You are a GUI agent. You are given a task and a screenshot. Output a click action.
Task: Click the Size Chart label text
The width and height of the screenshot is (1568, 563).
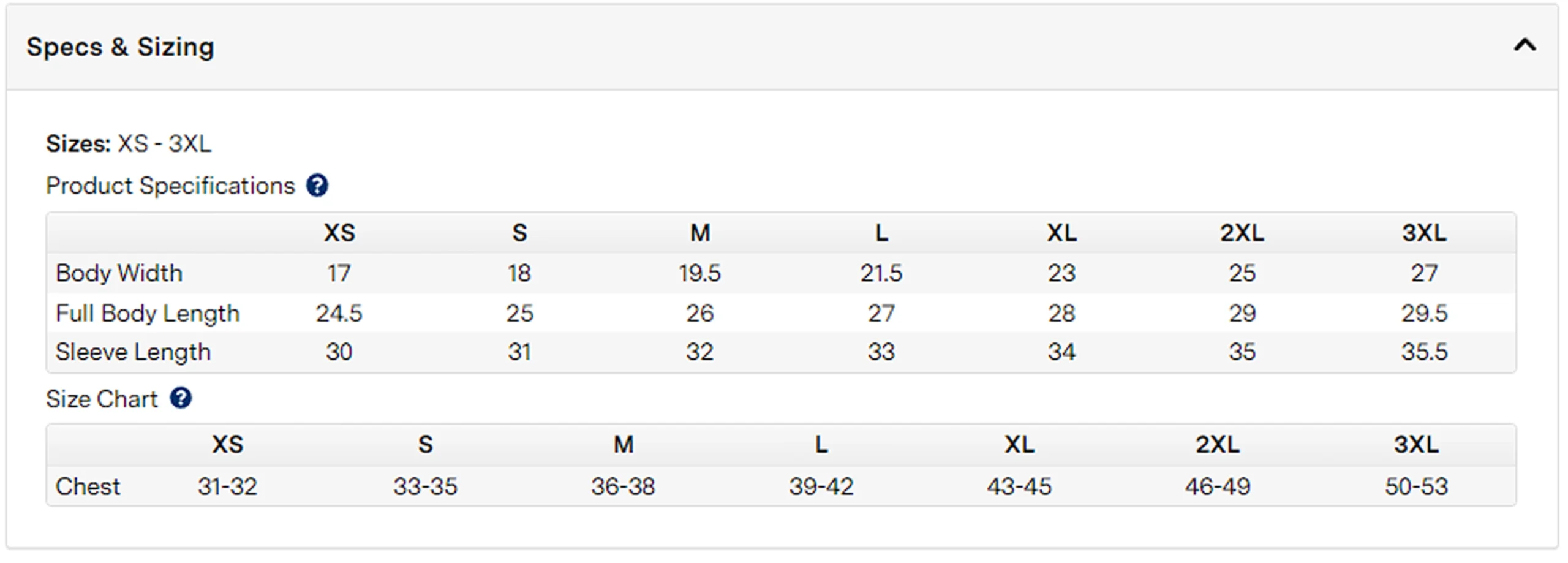(102, 399)
